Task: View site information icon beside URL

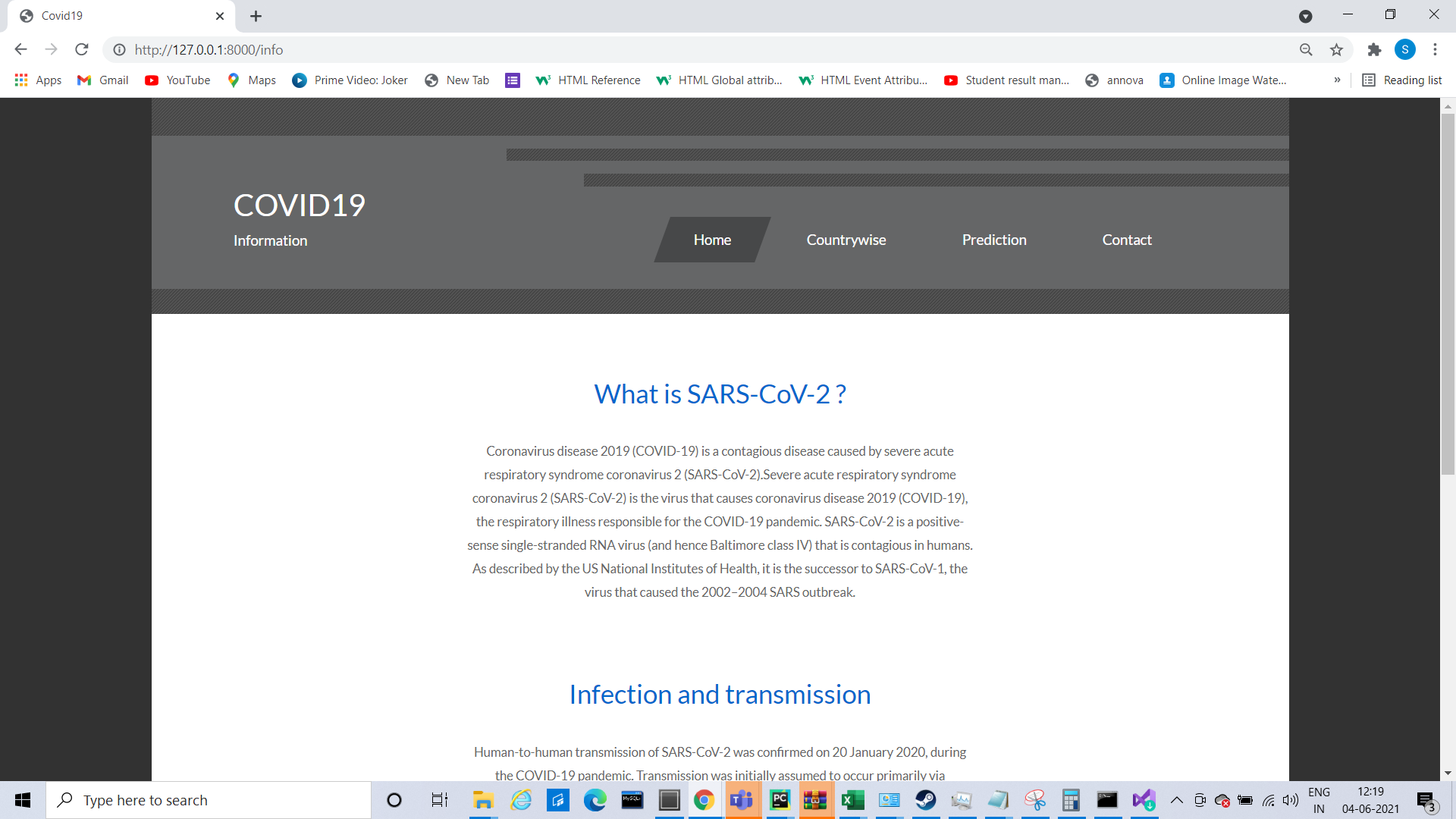Action: pyautogui.click(x=119, y=49)
